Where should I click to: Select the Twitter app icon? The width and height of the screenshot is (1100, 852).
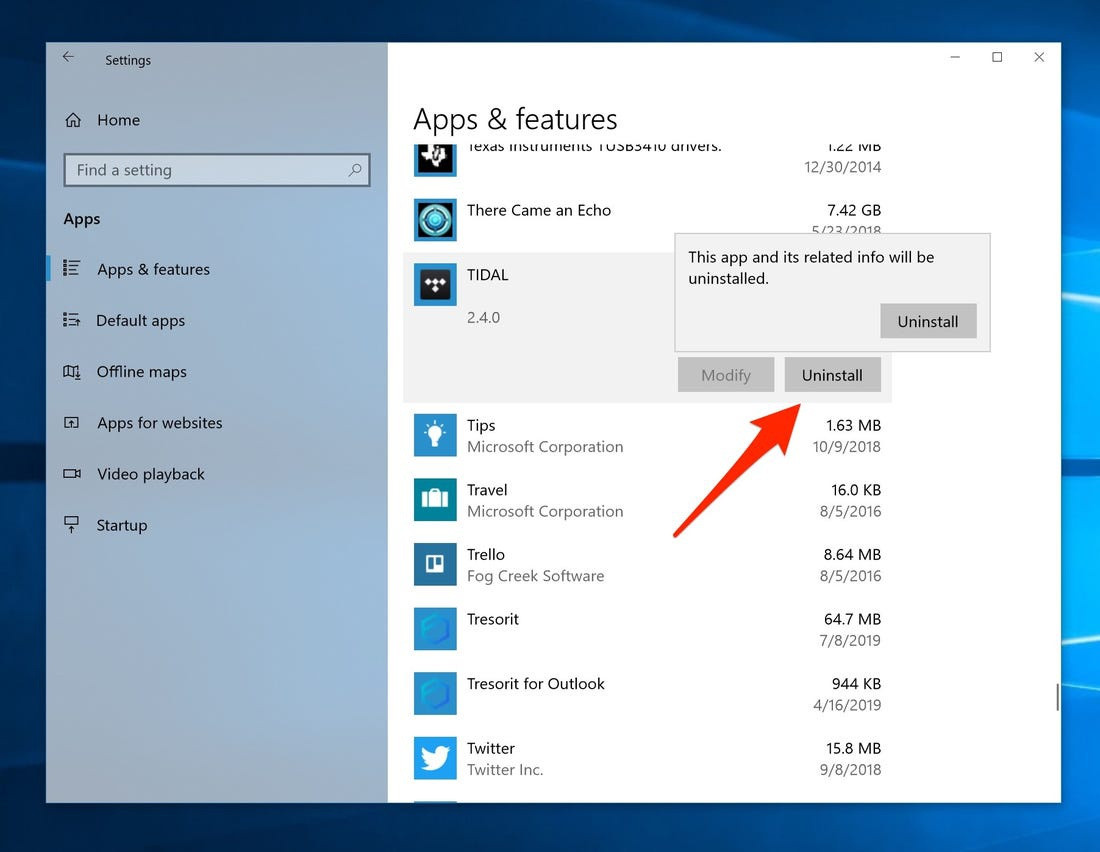coord(435,758)
